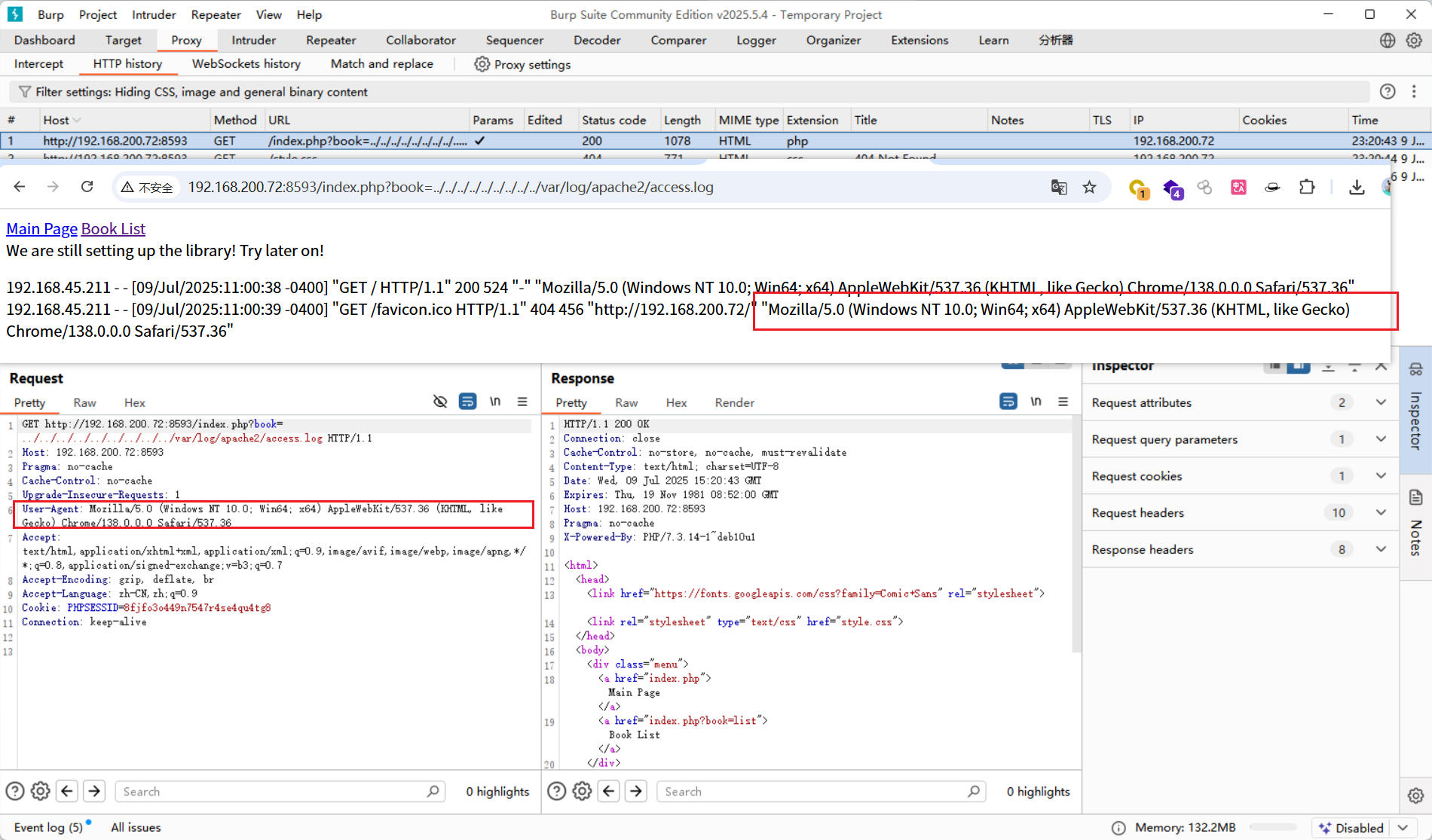Go back in the browser window

(20, 187)
